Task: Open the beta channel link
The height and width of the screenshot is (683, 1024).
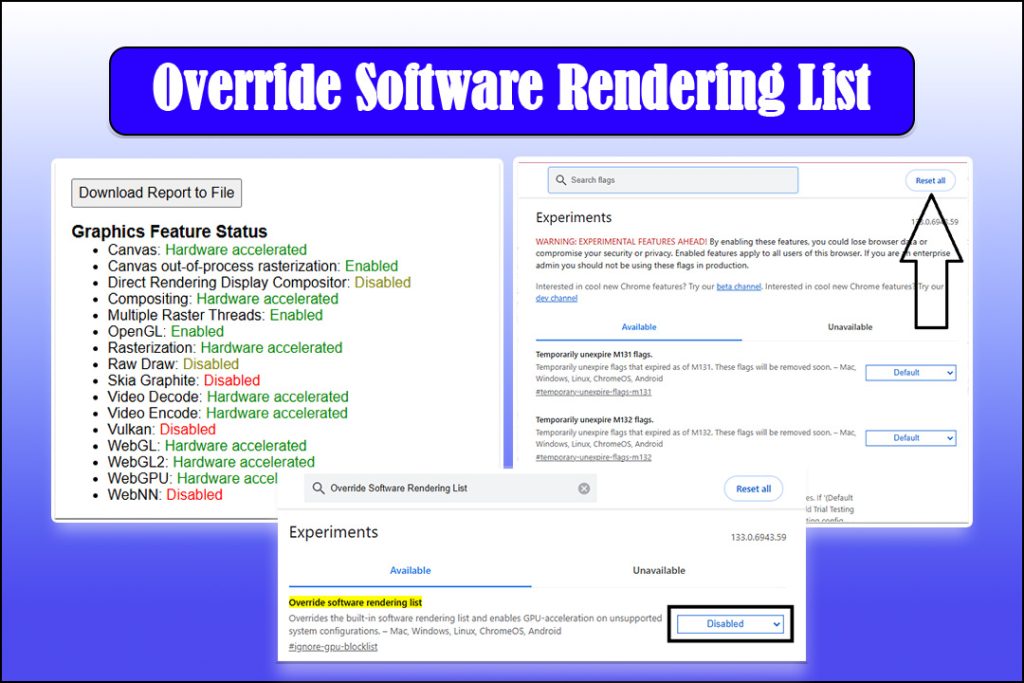Action: click(740, 287)
